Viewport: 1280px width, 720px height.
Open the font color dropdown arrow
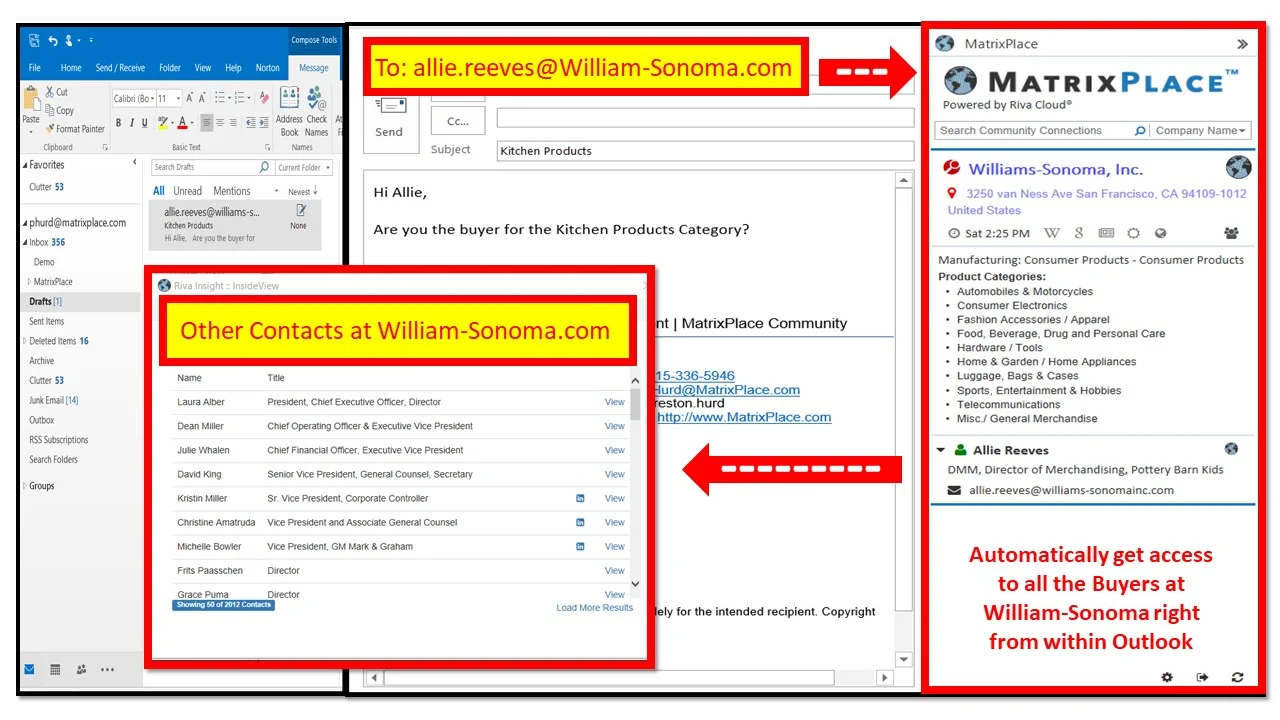192,123
